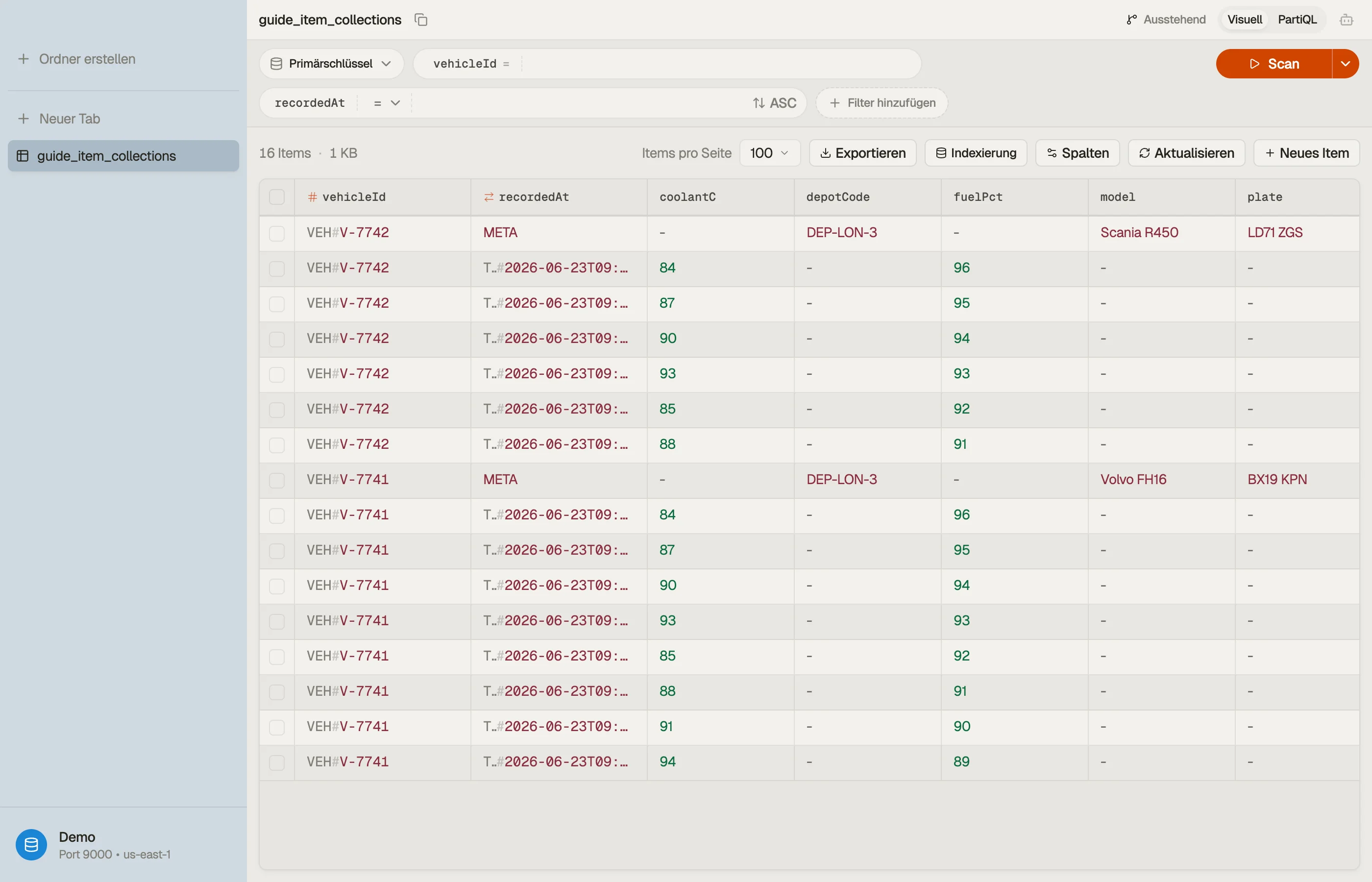Check the V-7742 row with coolantC 84
This screenshot has height=882, width=1372.
coord(276,269)
